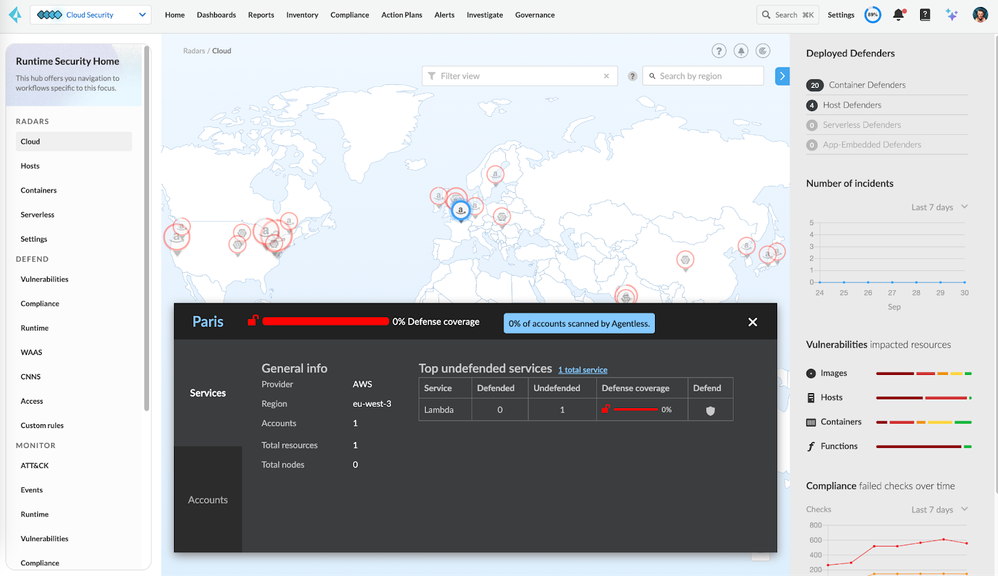This screenshot has width=998, height=576.
Task: Open the notifications bell in top bar
Action: click(x=898, y=15)
